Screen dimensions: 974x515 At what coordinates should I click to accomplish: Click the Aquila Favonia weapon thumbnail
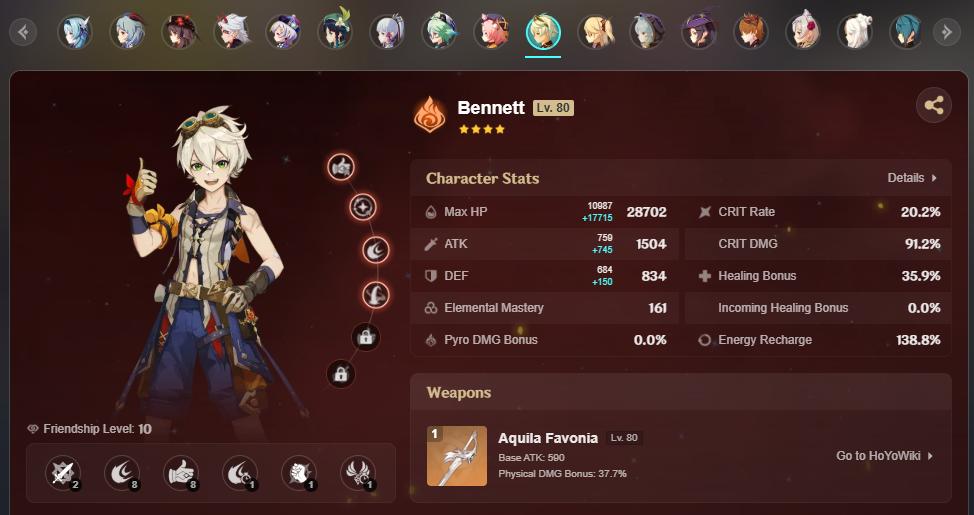tap(457, 456)
